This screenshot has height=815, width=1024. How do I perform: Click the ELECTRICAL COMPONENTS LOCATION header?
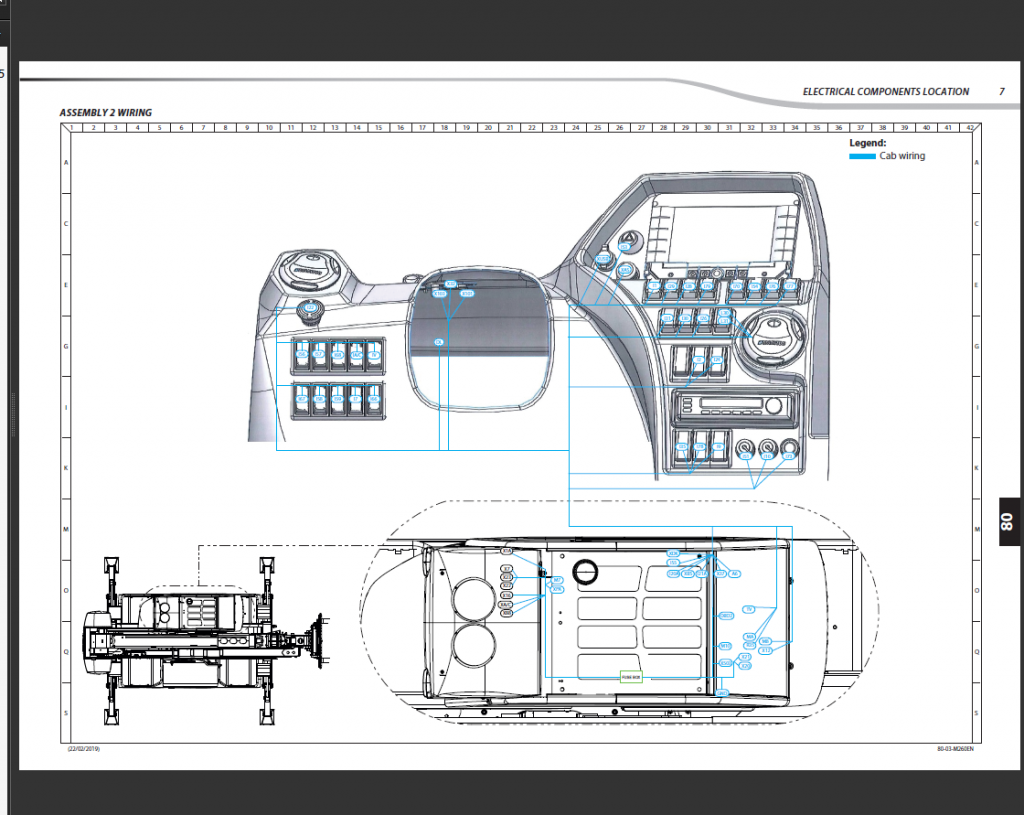tap(886, 91)
